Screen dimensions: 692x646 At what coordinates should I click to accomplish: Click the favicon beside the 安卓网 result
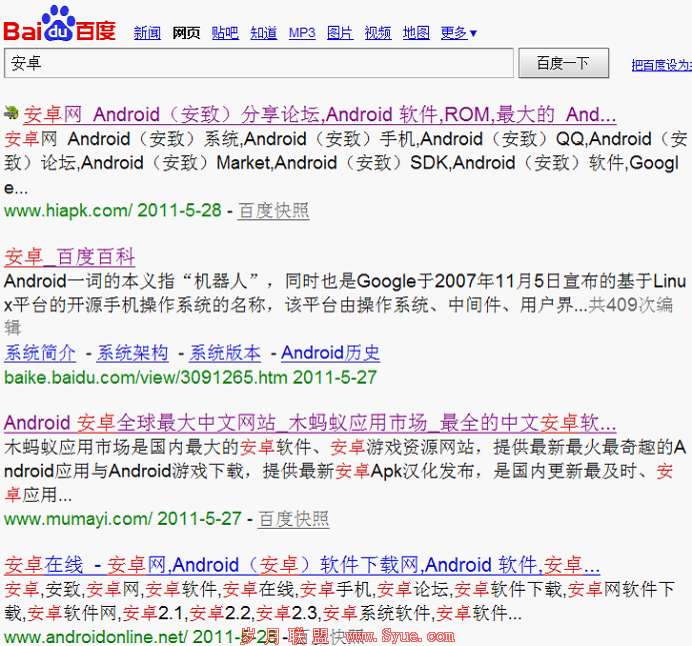[11, 113]
